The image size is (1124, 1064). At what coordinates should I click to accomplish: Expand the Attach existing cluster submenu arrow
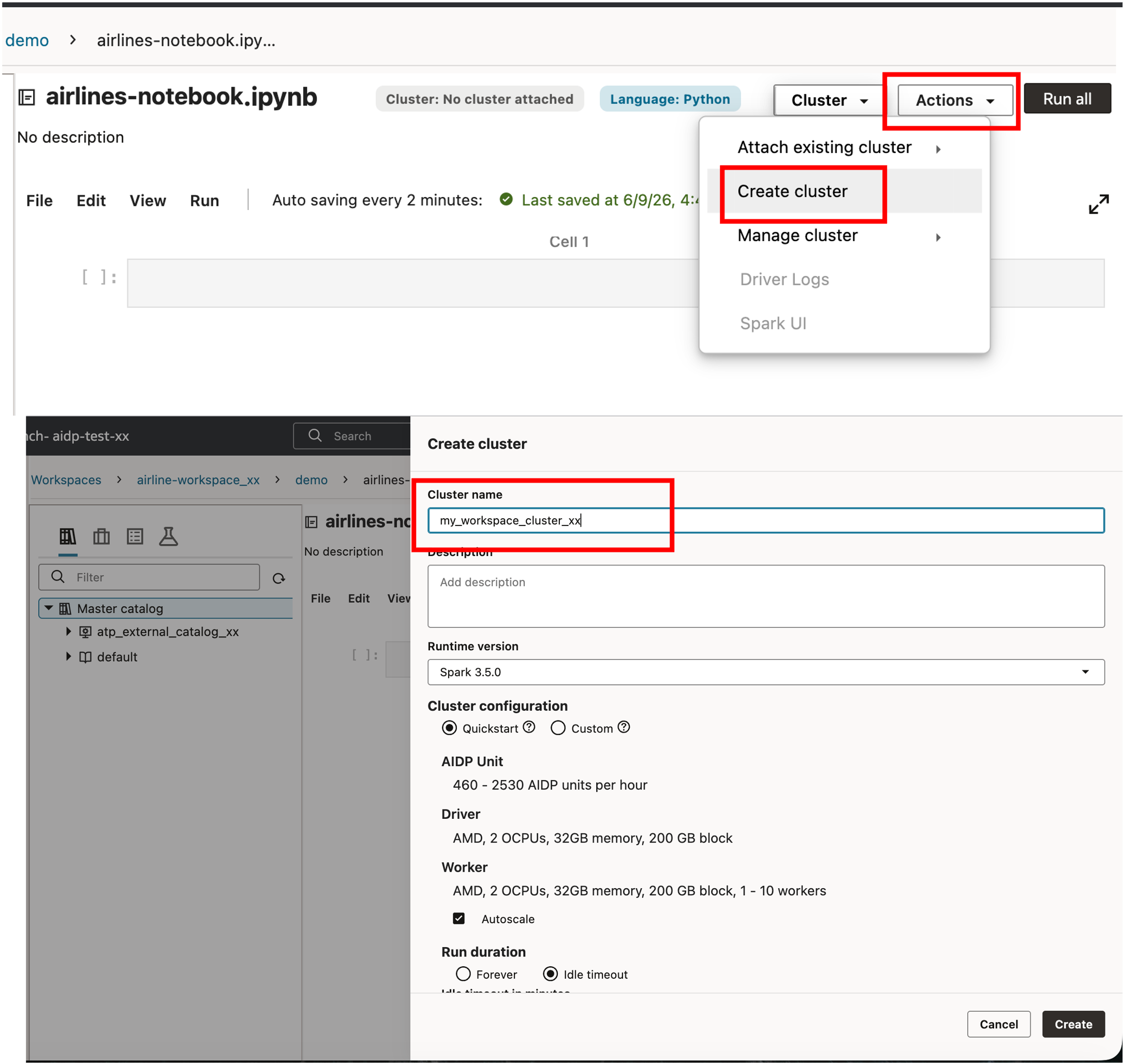coord(937,148)
